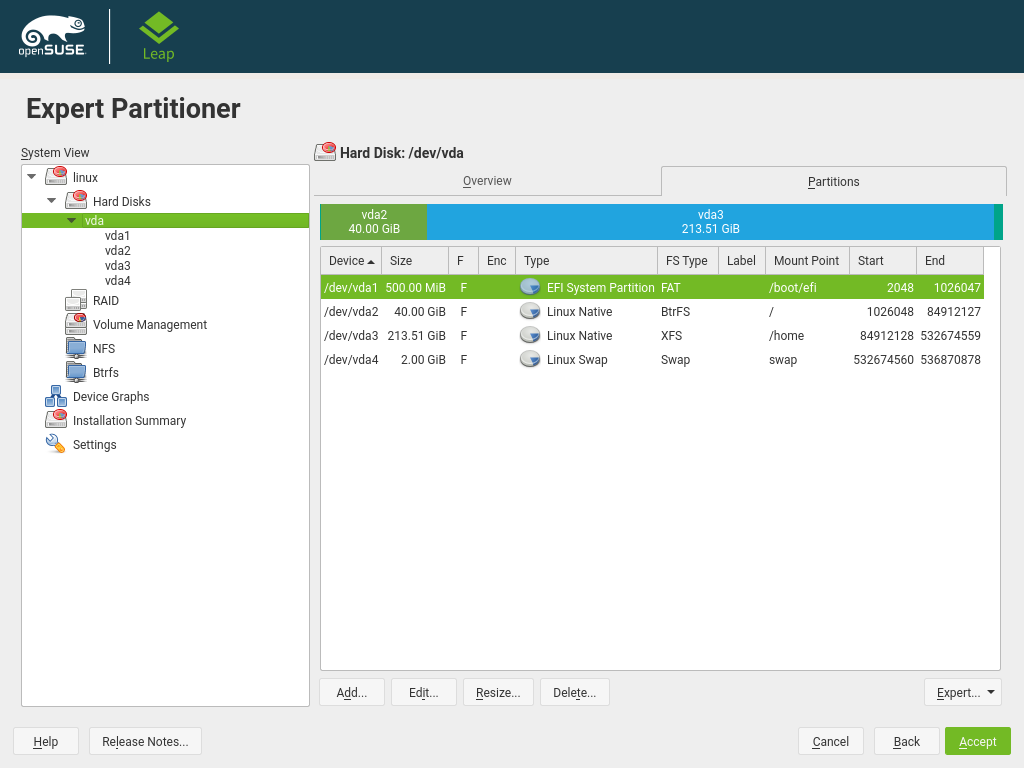
Task: Sort table by Device column header
Action: [350, 261]
